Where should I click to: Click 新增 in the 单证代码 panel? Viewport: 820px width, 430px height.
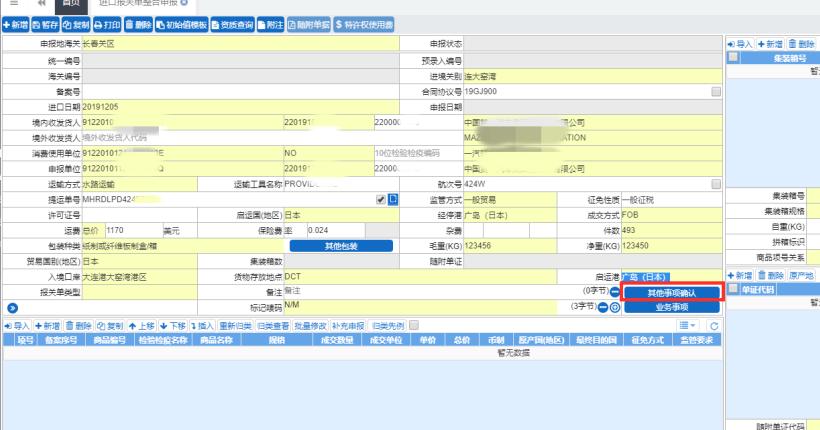tap(740, 275)
